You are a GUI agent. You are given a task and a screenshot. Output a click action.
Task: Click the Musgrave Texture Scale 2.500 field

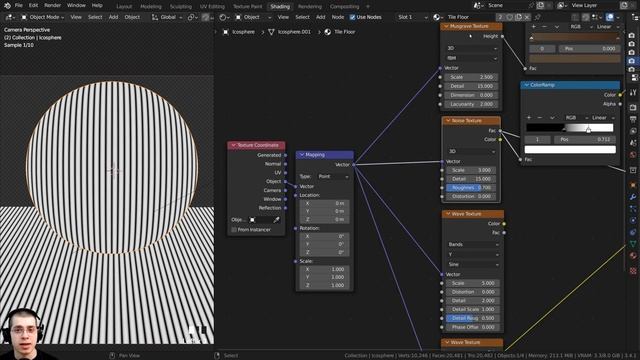[x=471, y=77]
